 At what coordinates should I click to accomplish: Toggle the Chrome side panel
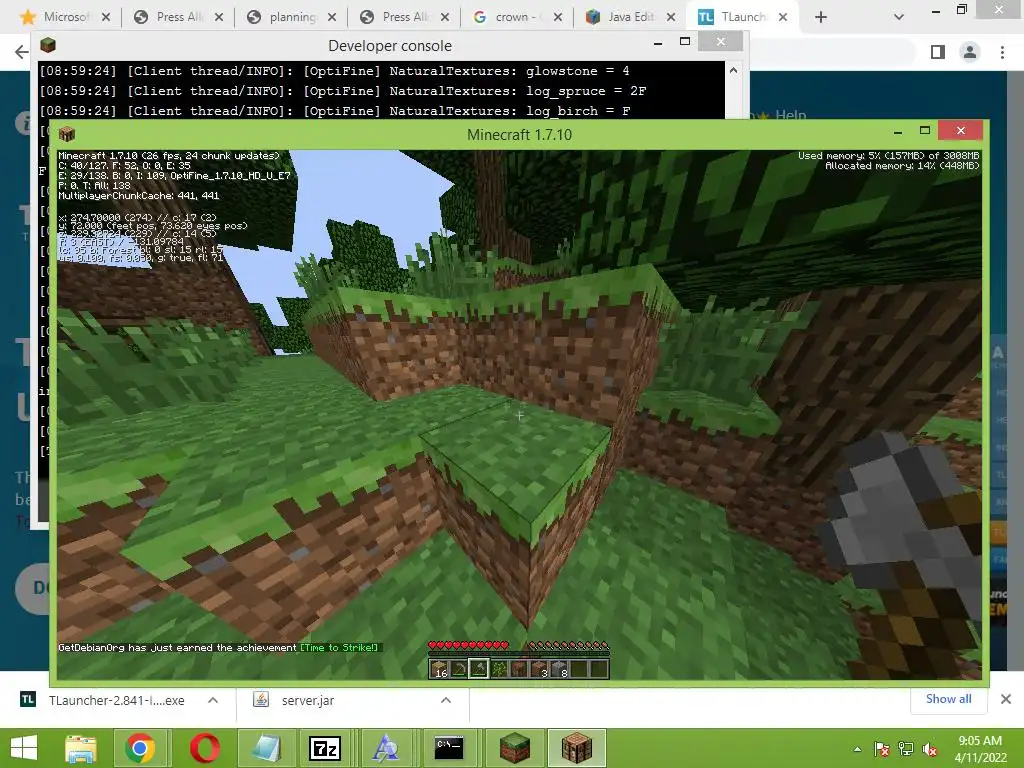[x=938, y=52]
